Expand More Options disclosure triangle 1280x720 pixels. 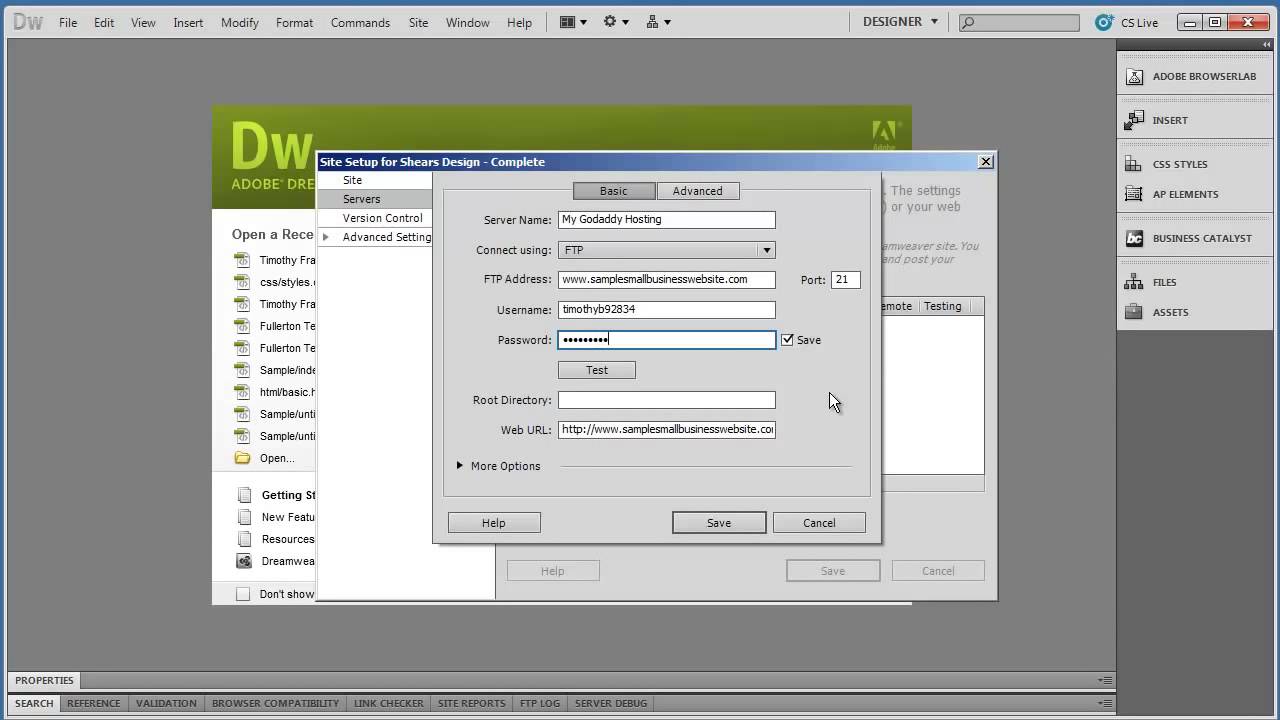coord(460,466)
